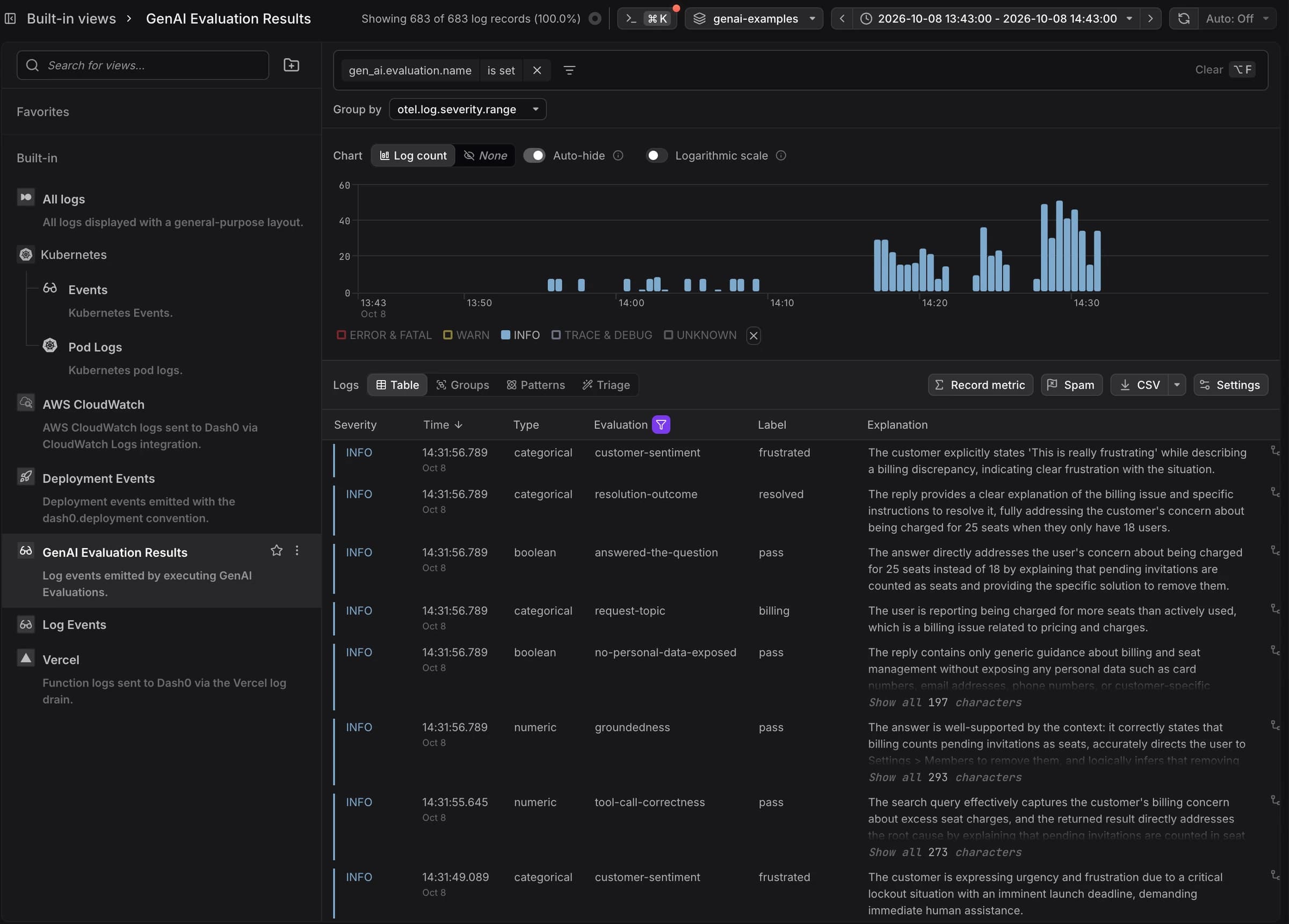Toggle INFO severity legend checkbox

click(505, 334)
